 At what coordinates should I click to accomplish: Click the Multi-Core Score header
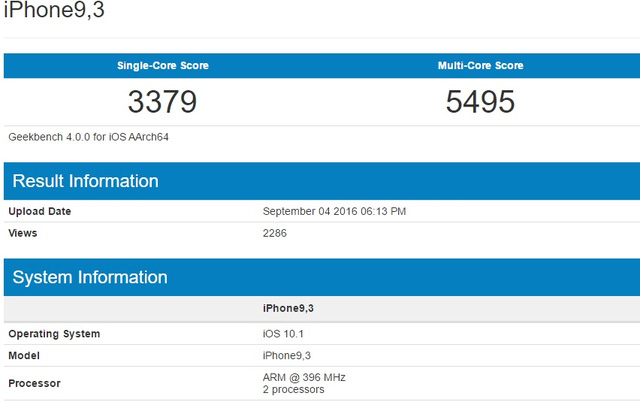click(480, 65)
